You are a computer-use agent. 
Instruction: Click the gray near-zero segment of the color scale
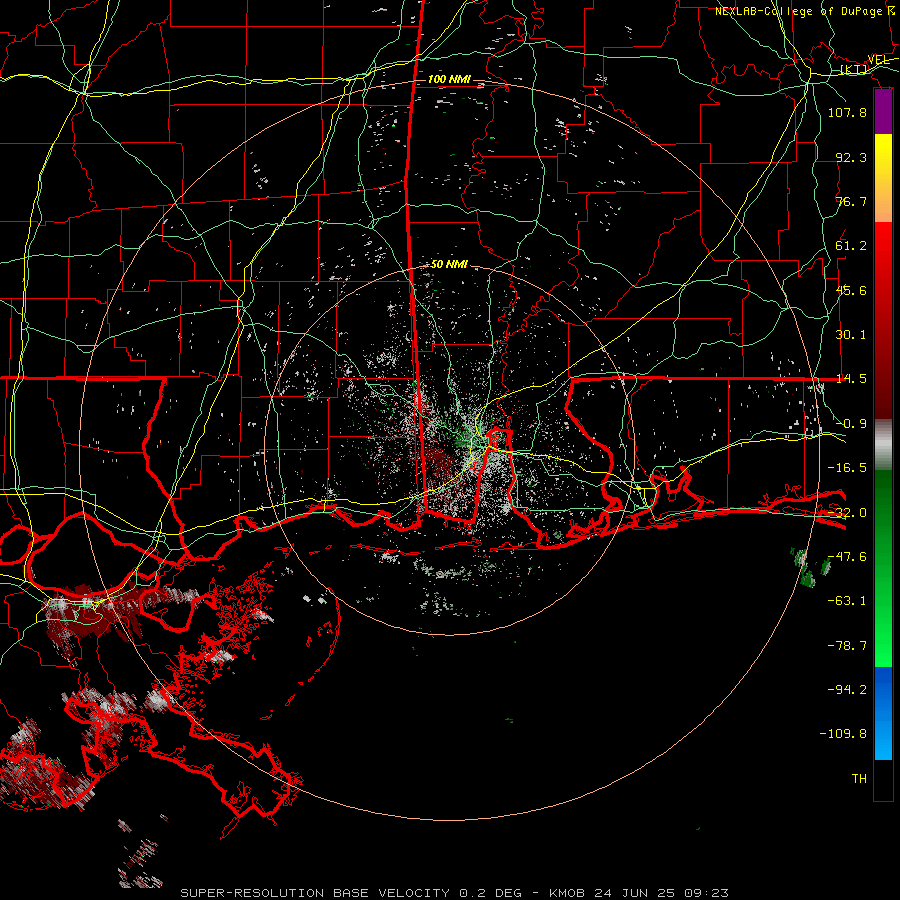883,445
